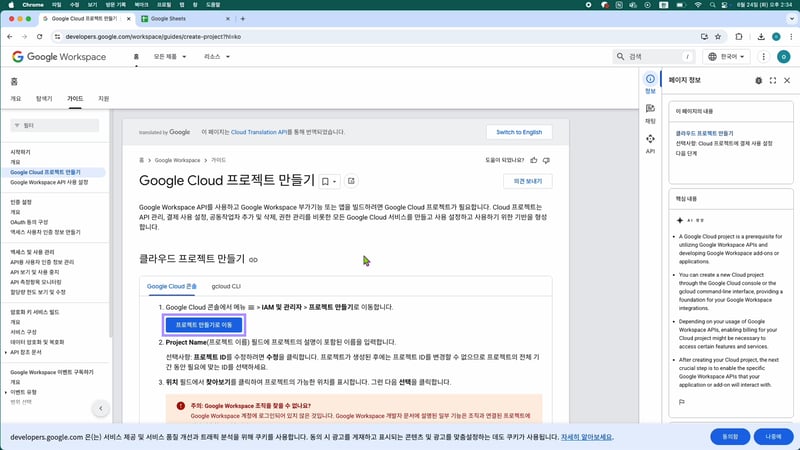This screenshot has height=450, width=800.
Task: Click Google Workspace breadcrumb link
Action: [x=177, y=160]
